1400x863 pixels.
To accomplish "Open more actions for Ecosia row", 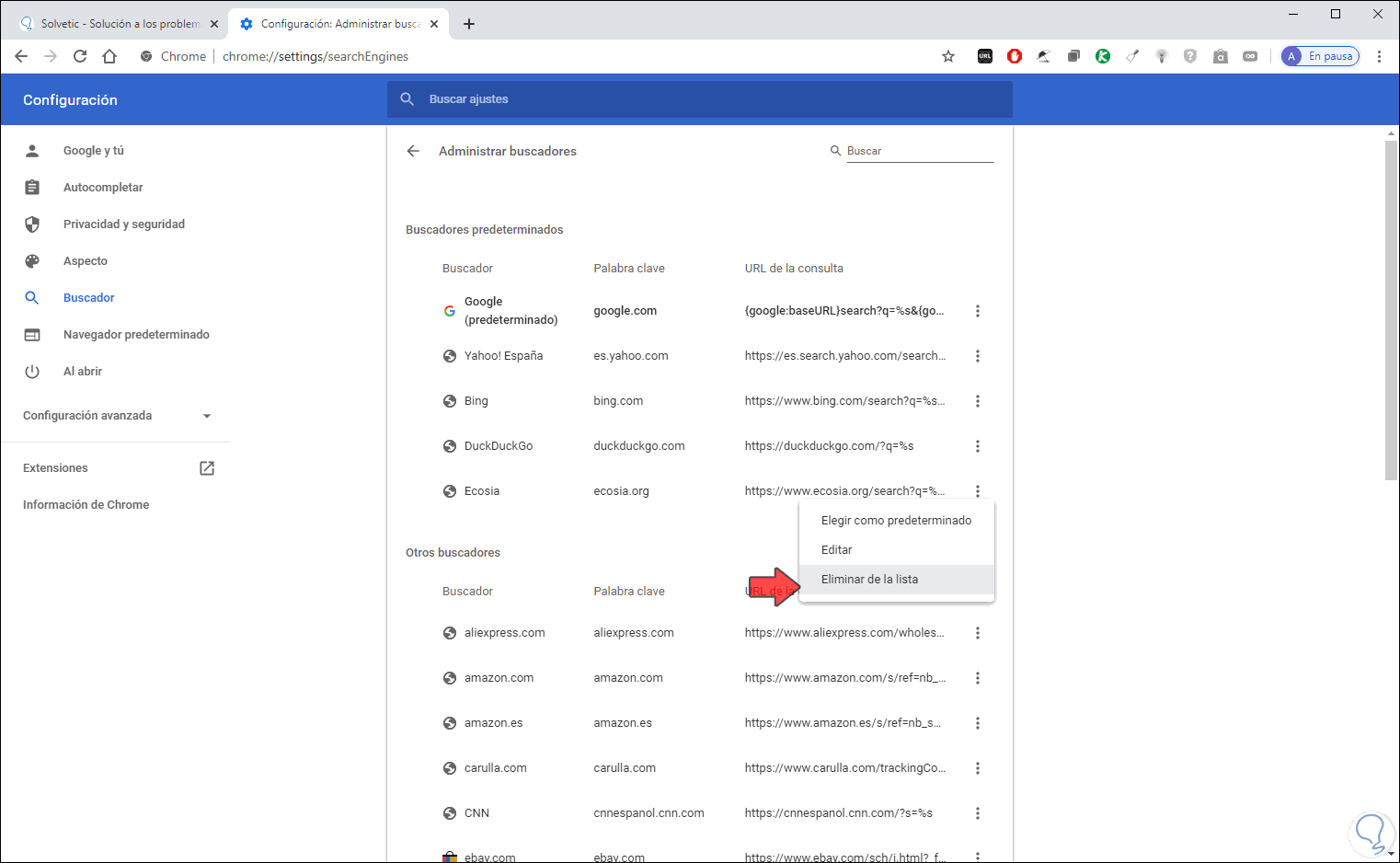I will click(x=978, y=491).
